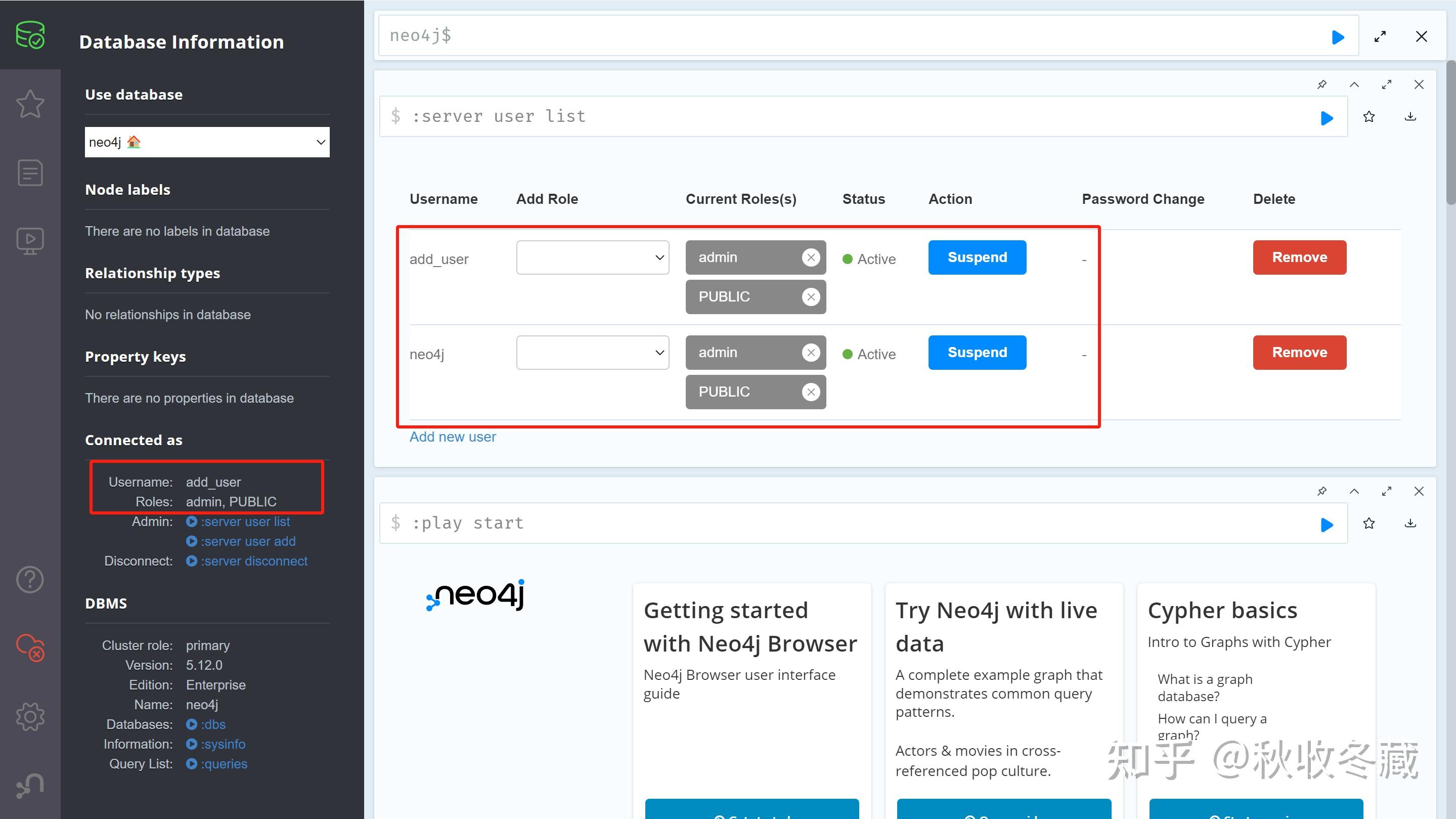Open the Help sidebar panel
This screenshot has height=819, width=1456.
(x=30, y=579)
